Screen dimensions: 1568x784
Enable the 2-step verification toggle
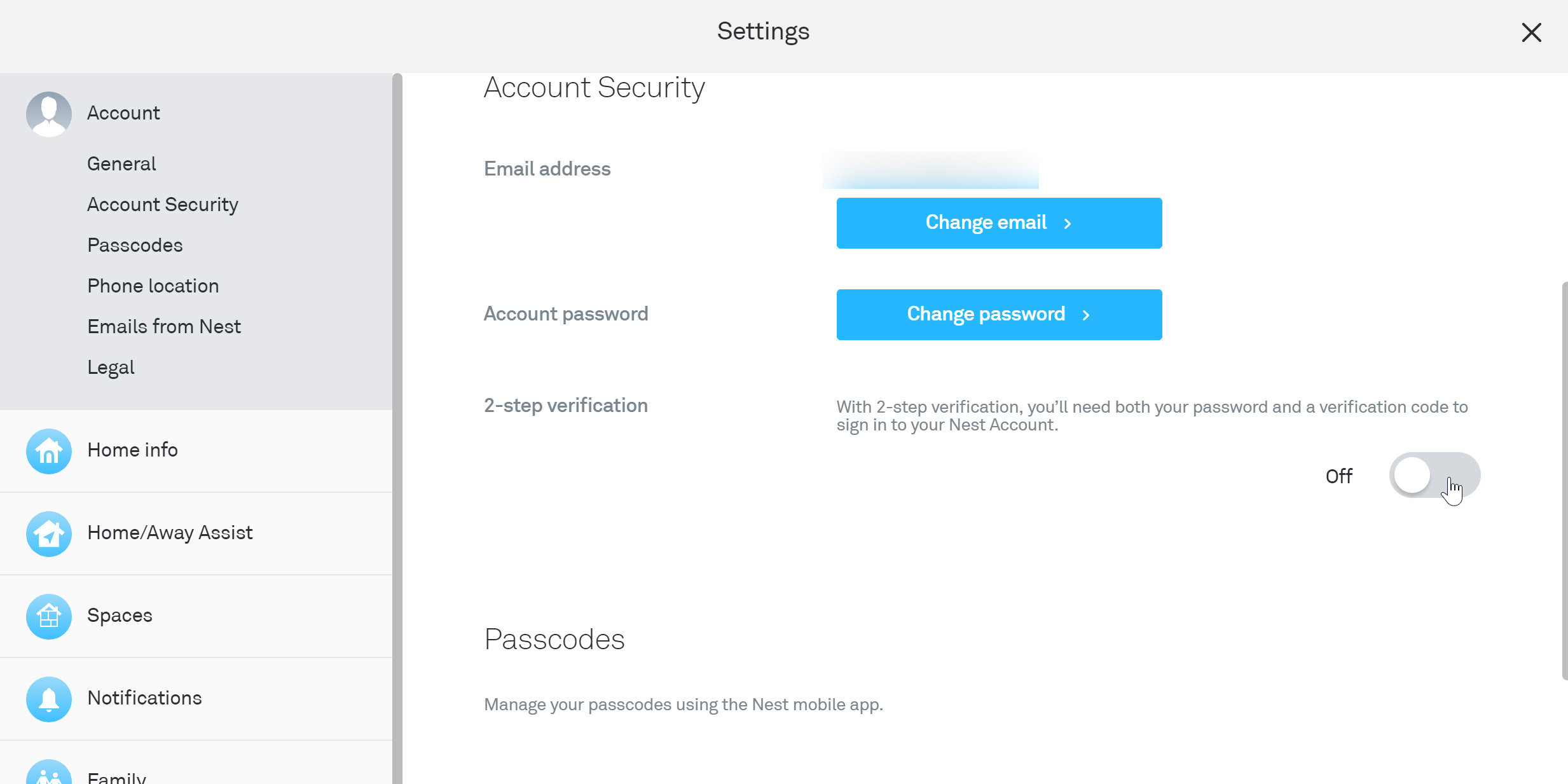tap(1436, 475)
